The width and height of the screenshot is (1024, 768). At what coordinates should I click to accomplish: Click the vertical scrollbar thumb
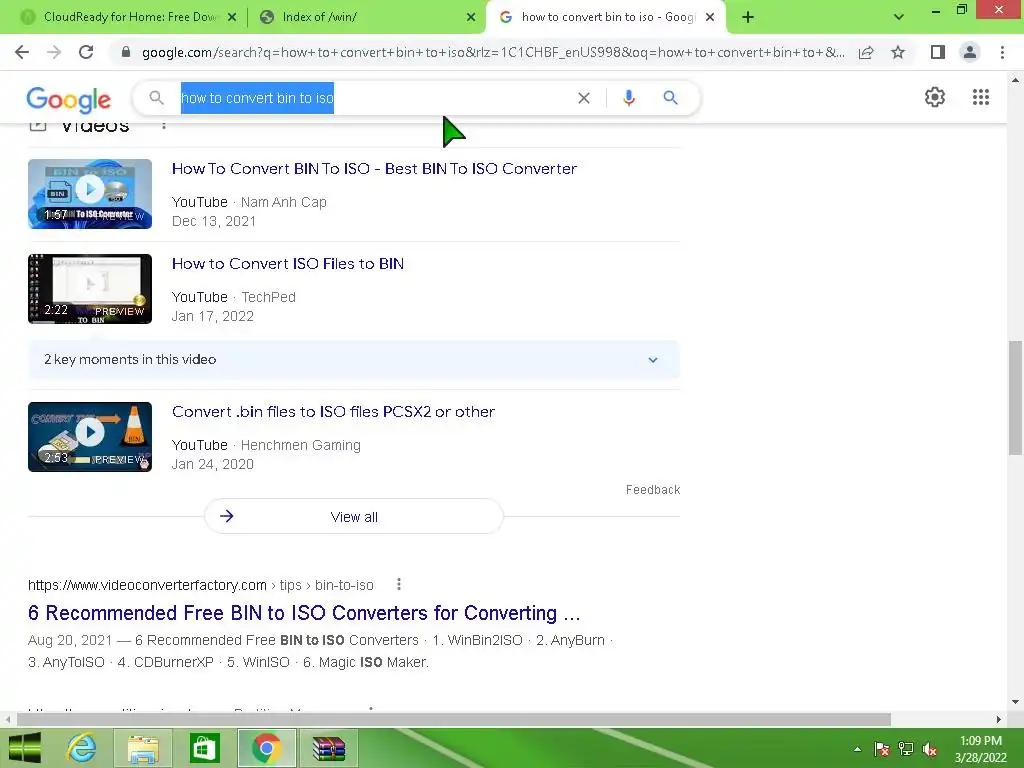(x=1015, y=398)
